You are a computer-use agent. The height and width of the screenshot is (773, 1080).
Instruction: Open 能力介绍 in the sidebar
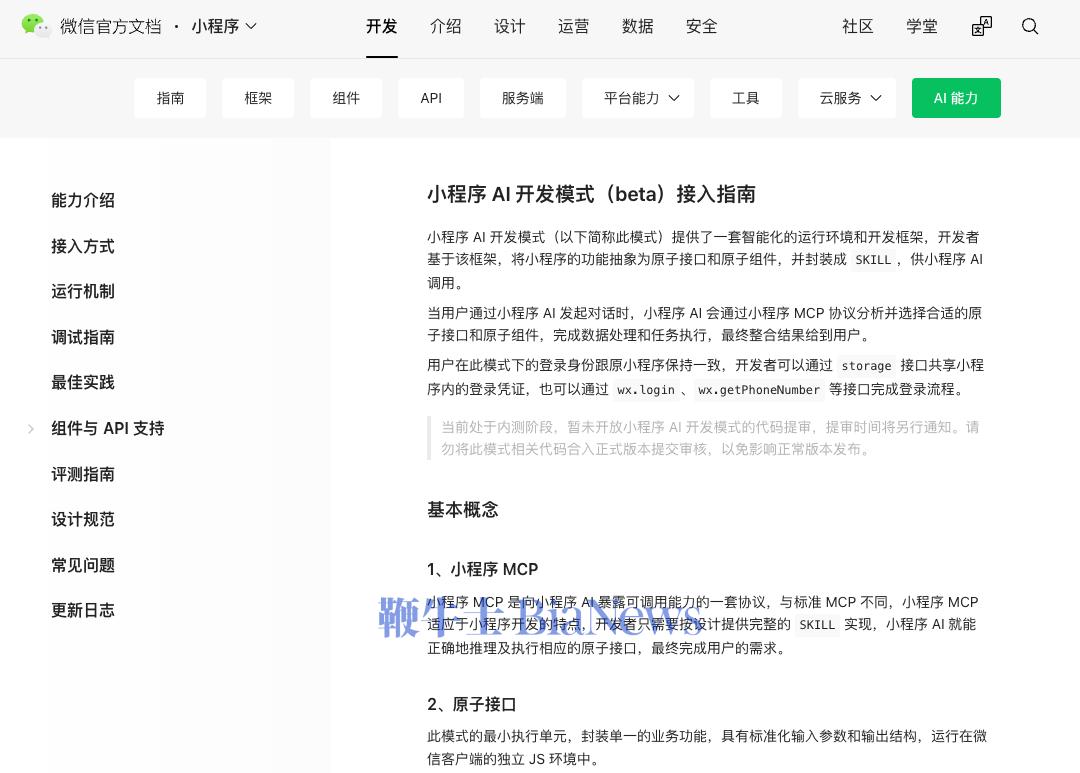tap(83, 200)
